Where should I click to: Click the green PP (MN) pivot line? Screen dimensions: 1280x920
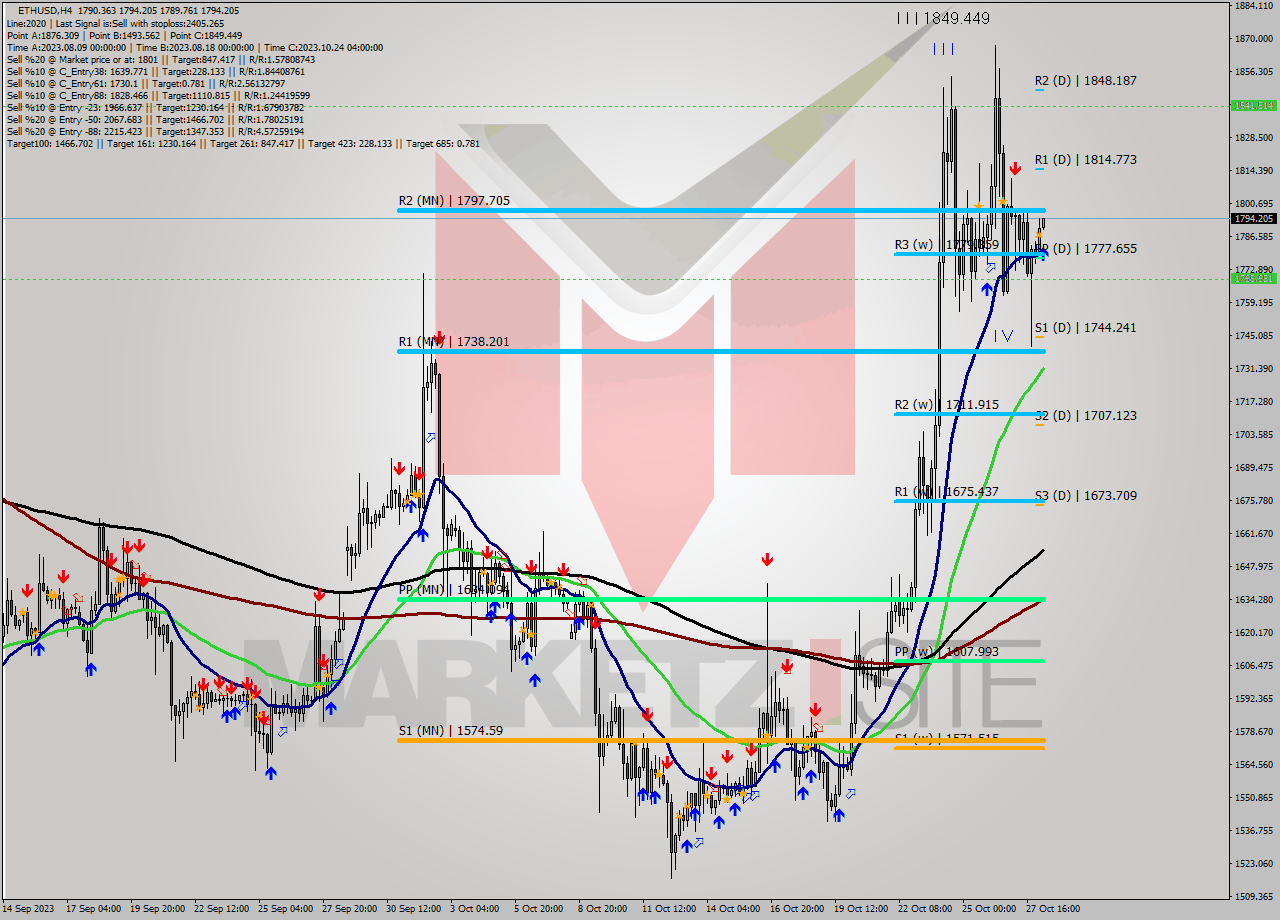tap(720, 600)
